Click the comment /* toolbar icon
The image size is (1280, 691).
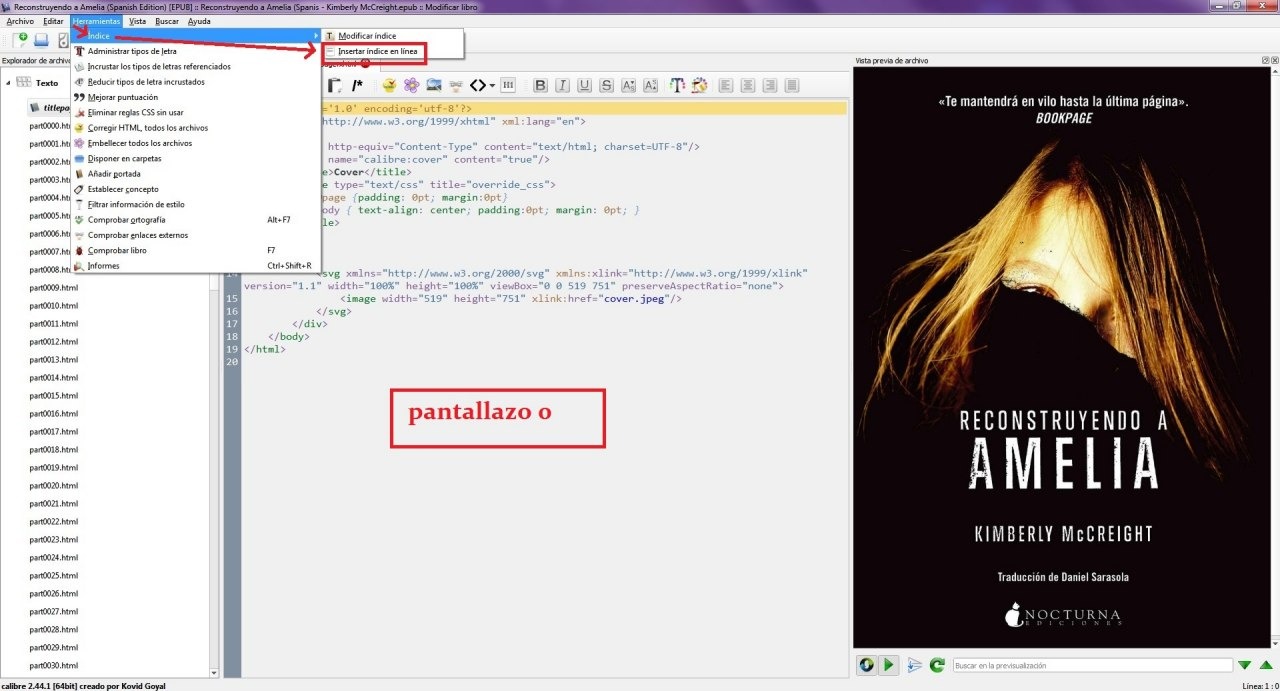(357, 85)
